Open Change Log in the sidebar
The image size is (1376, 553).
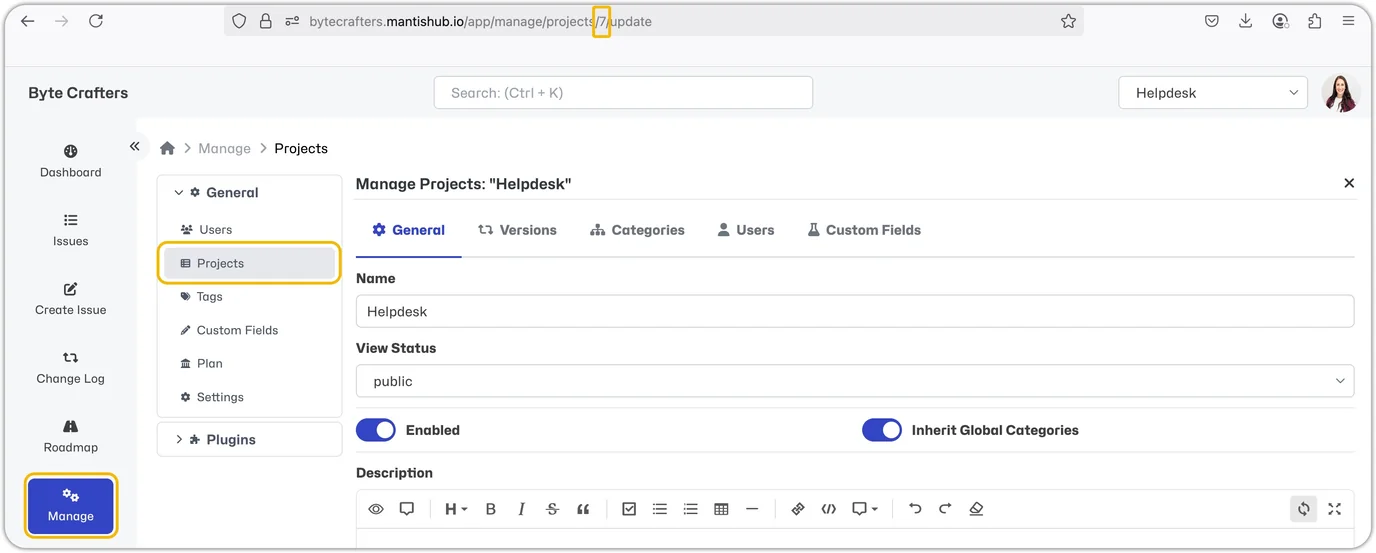[70, 368]
